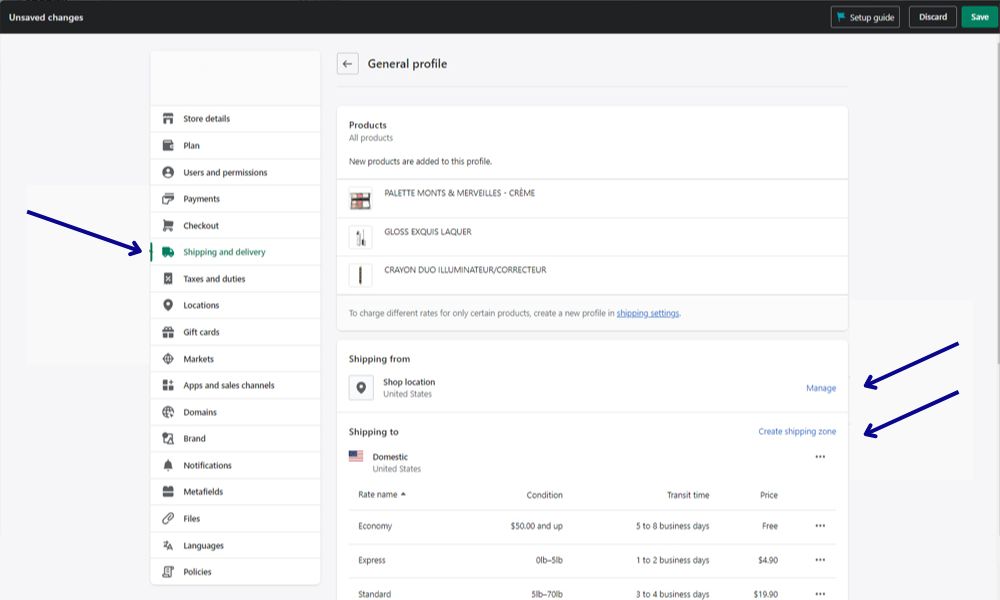Screen dimensions: 1000x600
Task: Click the Save button
Action: click(x=980, y=17)
